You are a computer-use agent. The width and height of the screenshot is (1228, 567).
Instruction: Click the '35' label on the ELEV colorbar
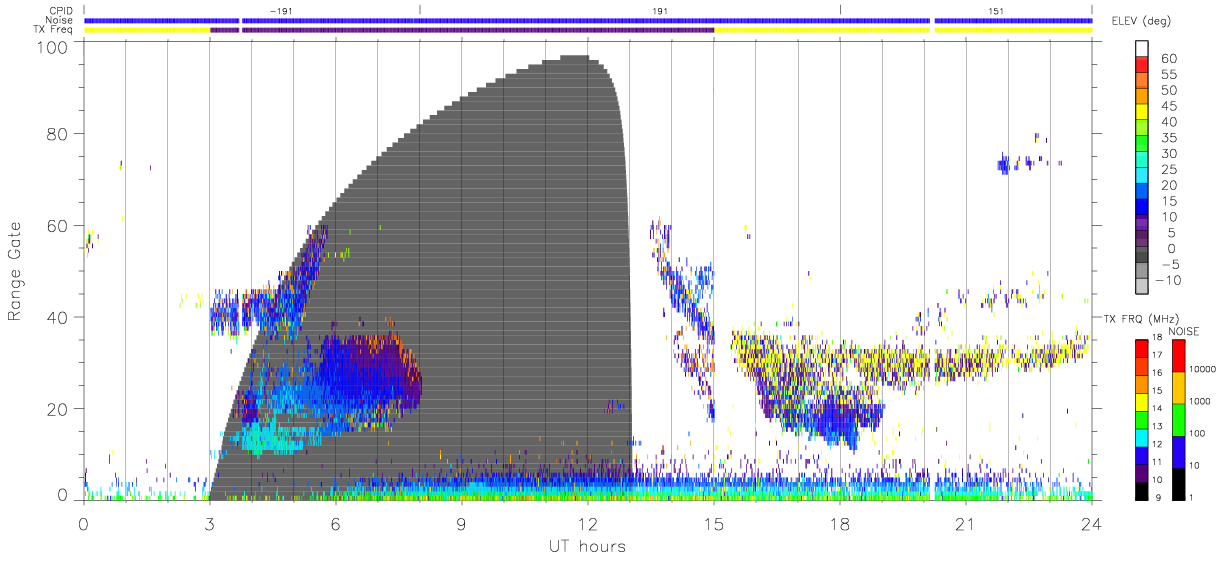(1171, 138)
